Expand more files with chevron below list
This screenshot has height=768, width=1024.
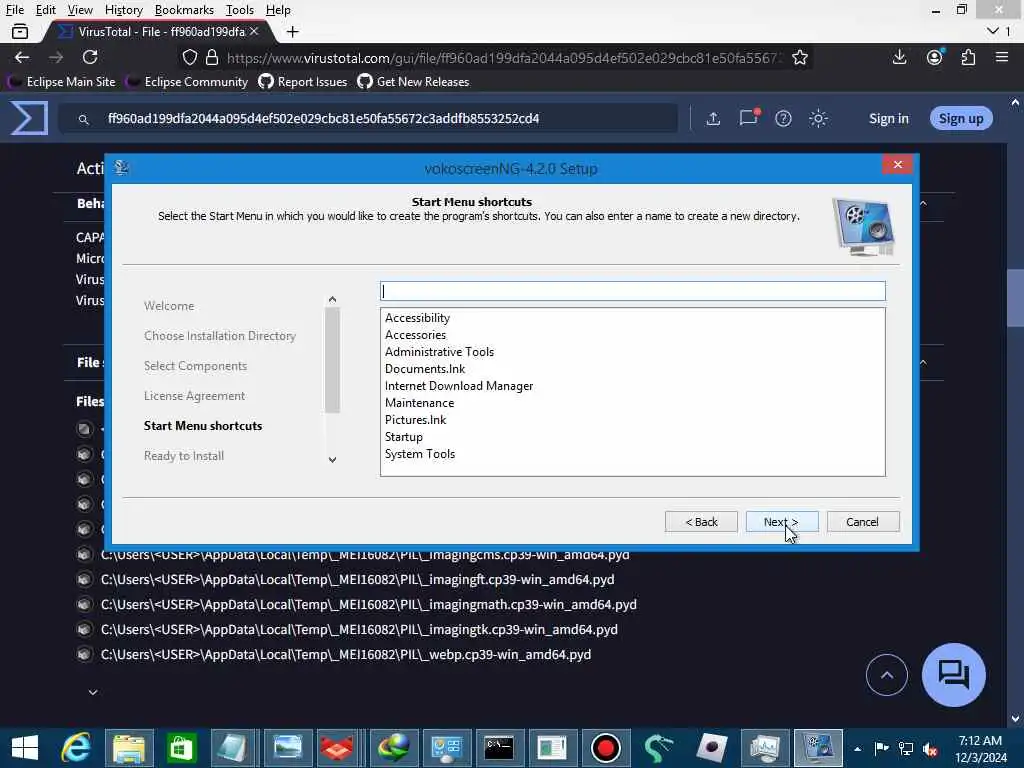93,692
